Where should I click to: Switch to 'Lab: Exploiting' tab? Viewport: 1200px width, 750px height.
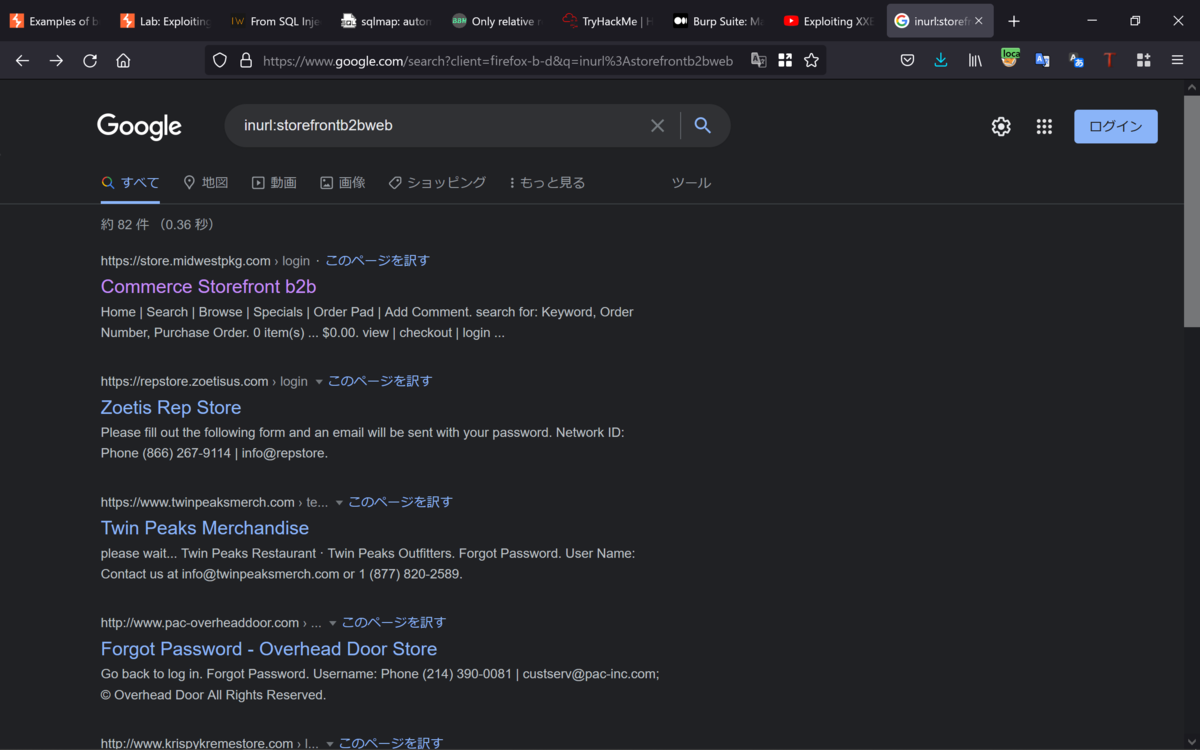pos(164,21)
